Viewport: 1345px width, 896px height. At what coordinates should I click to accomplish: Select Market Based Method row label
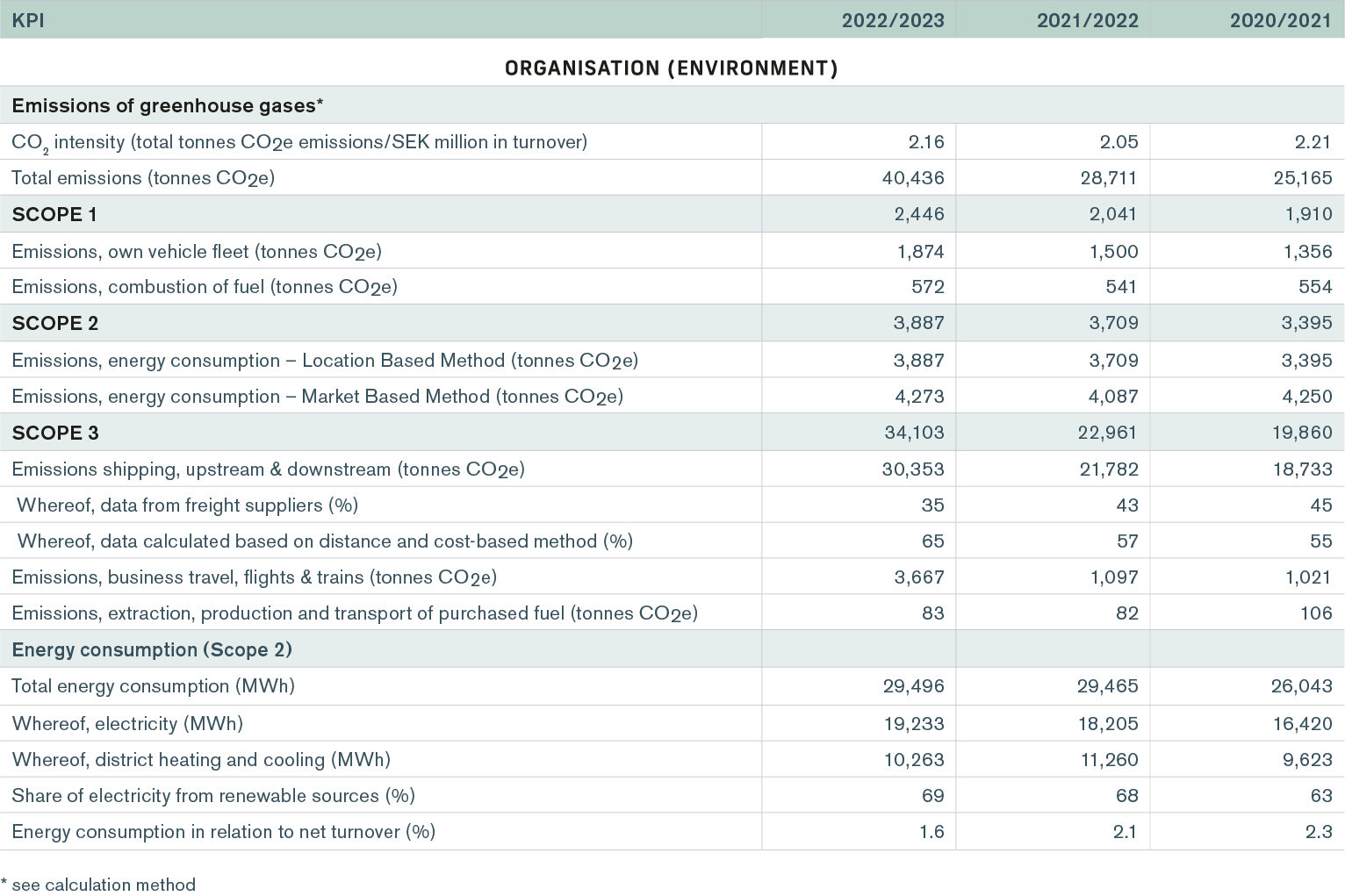pyautogui.click(x=318, y=397)
